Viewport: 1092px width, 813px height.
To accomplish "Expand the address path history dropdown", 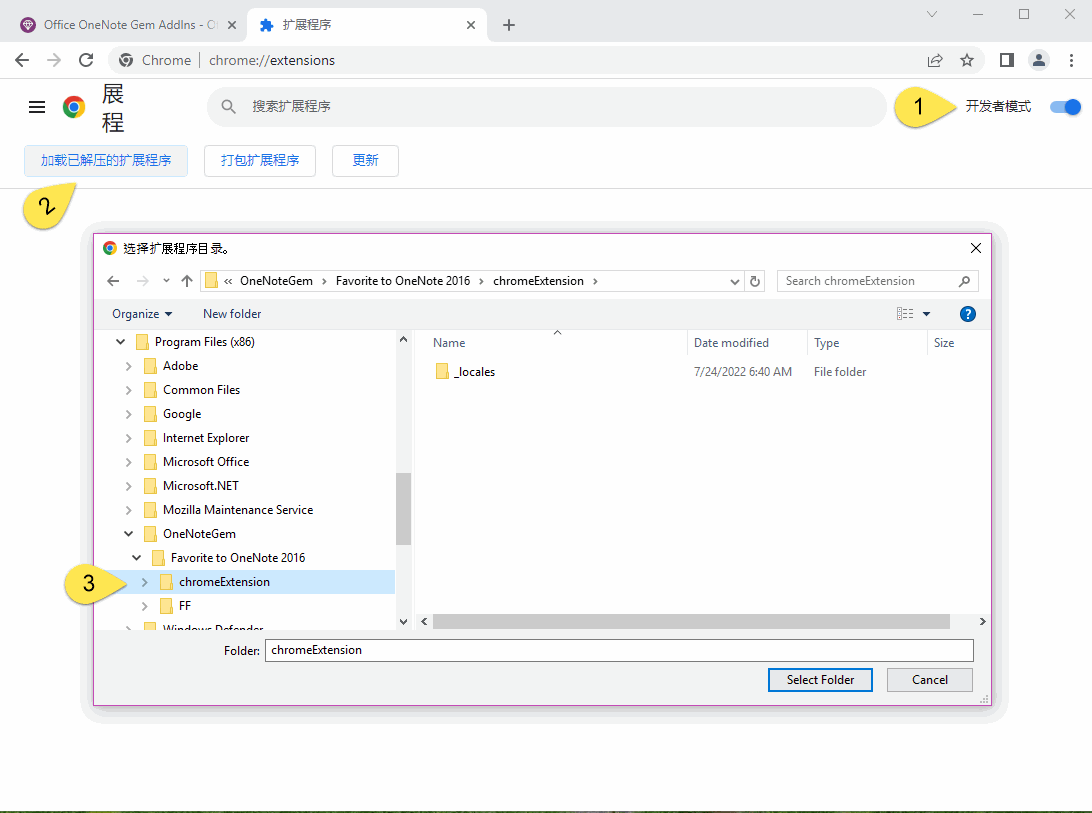I will tap(735, 281).
